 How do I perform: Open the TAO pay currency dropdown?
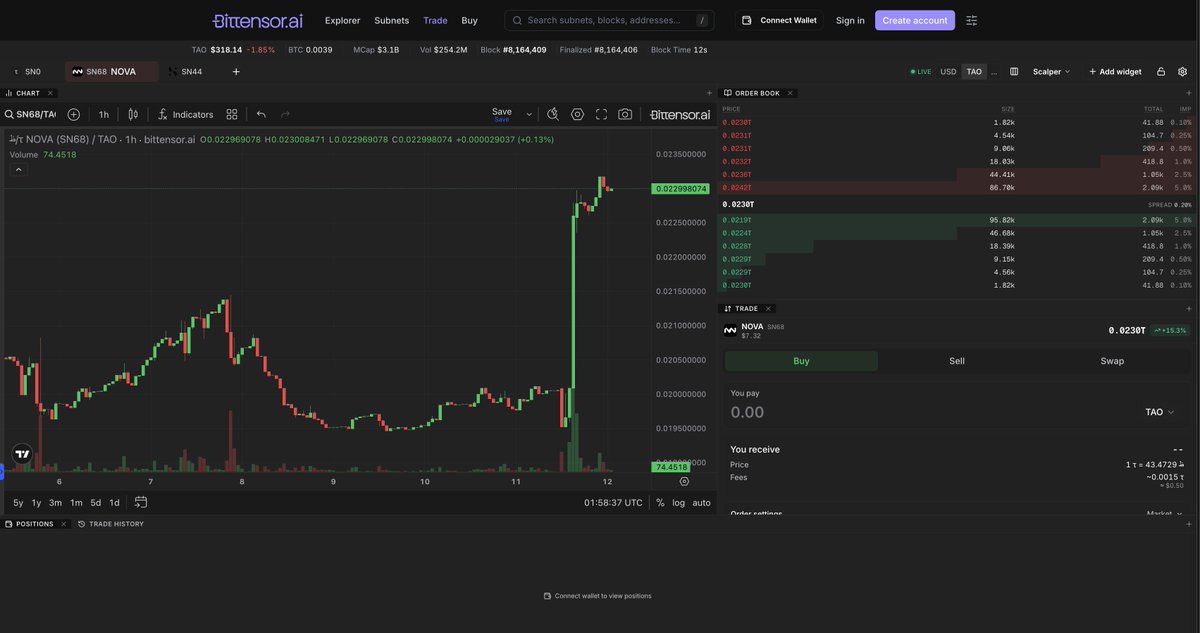1160,412
